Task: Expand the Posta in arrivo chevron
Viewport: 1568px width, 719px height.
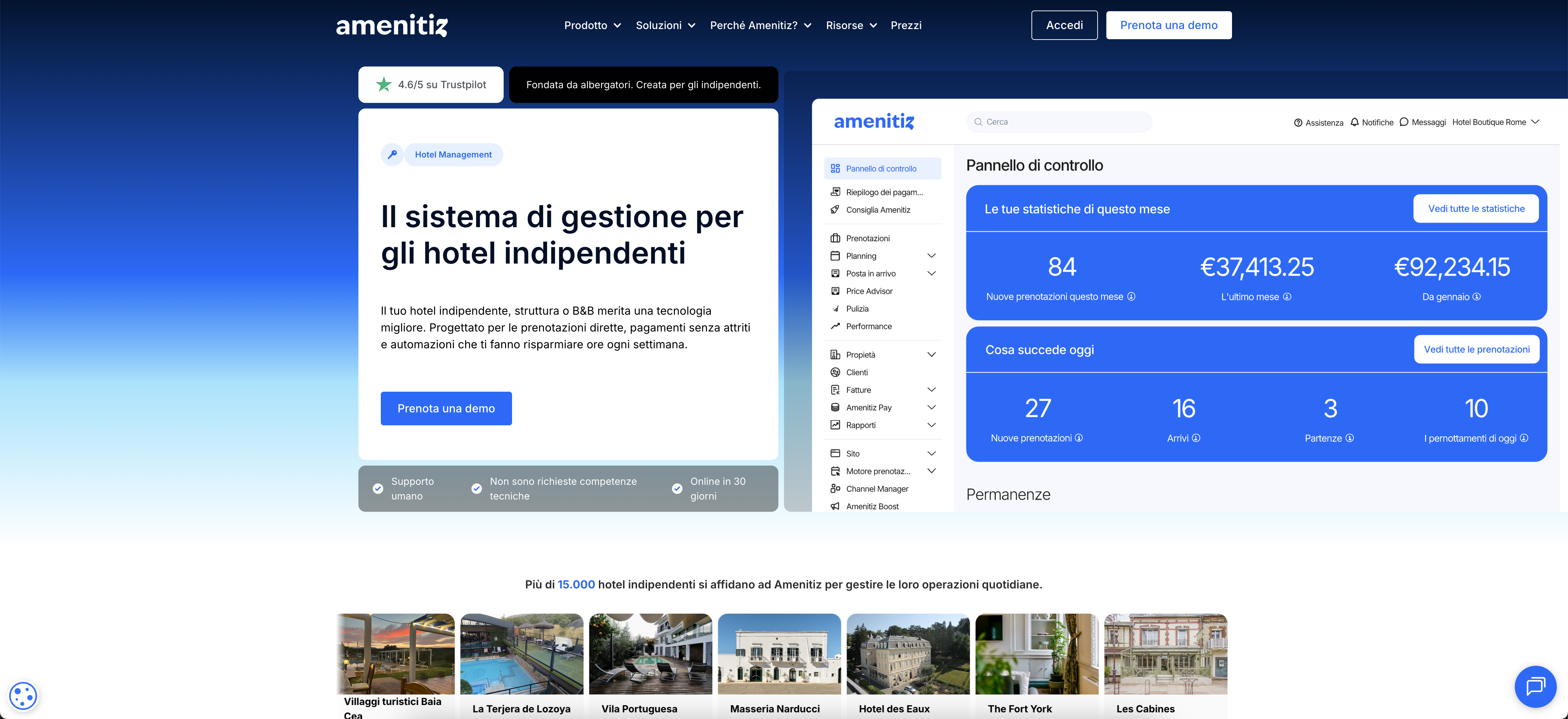Action: pyautogui.click(x=931, y=273)
